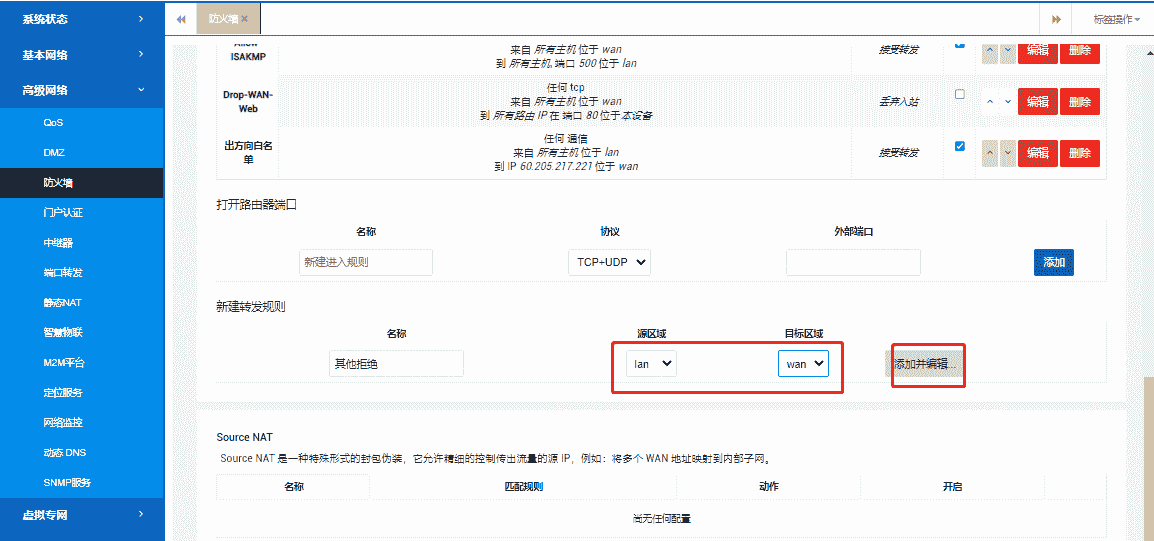The width and height of the screenshot is (1154, 541).
Task: Move the Drop-WAN-Web rule up
Action: point(990,102)
